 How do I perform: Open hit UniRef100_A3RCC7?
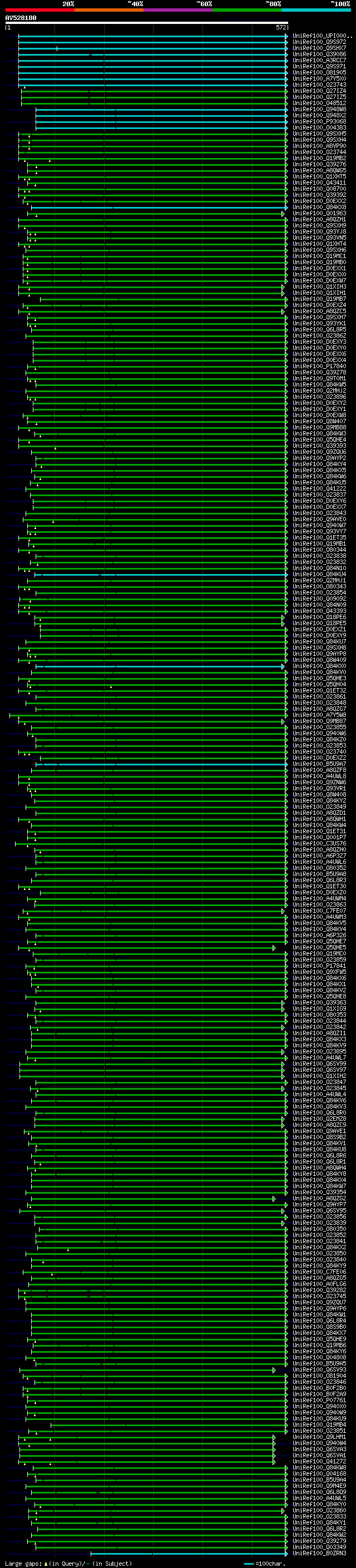point(319,60)
